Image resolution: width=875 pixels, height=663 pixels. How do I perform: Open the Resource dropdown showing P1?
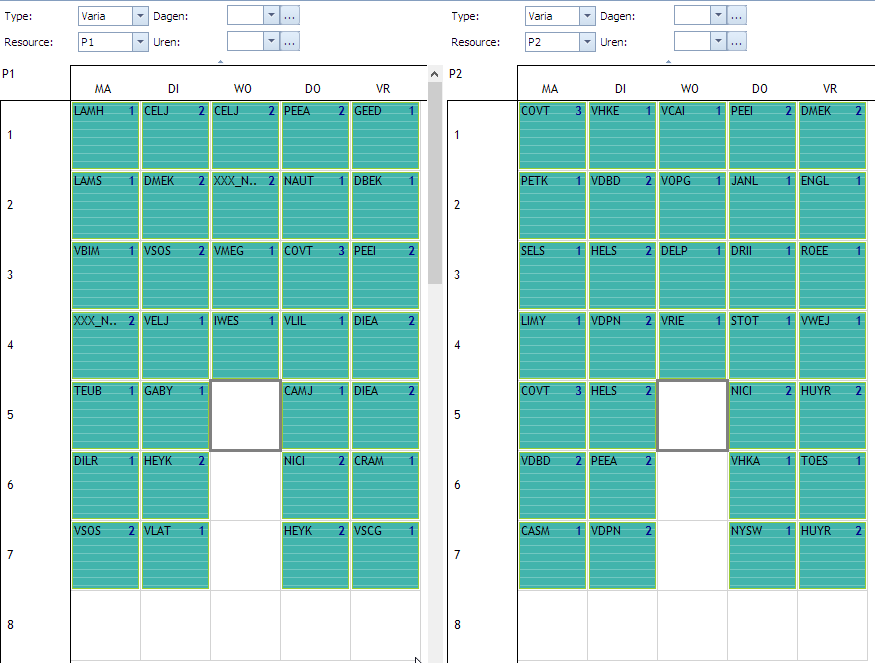tap(140, 42)
